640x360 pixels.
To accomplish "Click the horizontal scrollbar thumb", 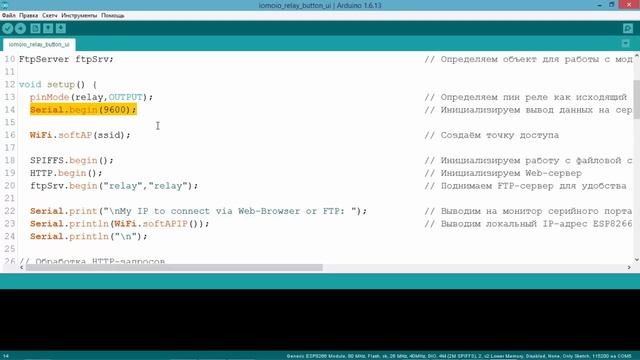I will pyautogui.click(x=174, y=267).
